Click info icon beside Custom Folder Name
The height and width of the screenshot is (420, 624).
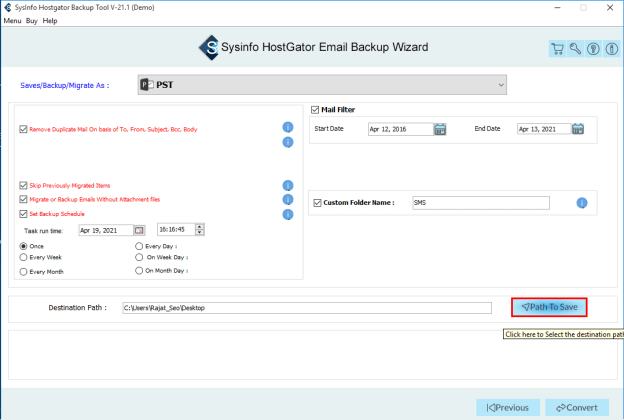[581, 203]
